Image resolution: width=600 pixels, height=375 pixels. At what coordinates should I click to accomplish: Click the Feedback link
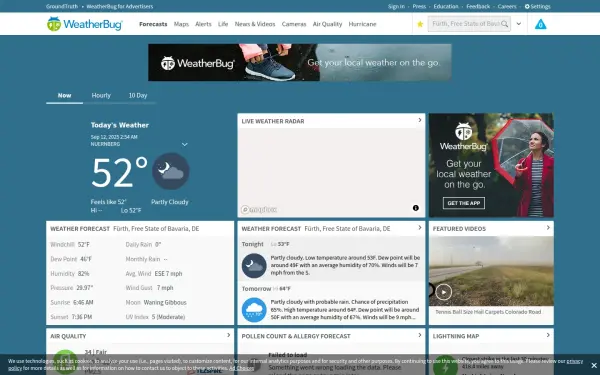pyautogui.click(x=478, y=7)
